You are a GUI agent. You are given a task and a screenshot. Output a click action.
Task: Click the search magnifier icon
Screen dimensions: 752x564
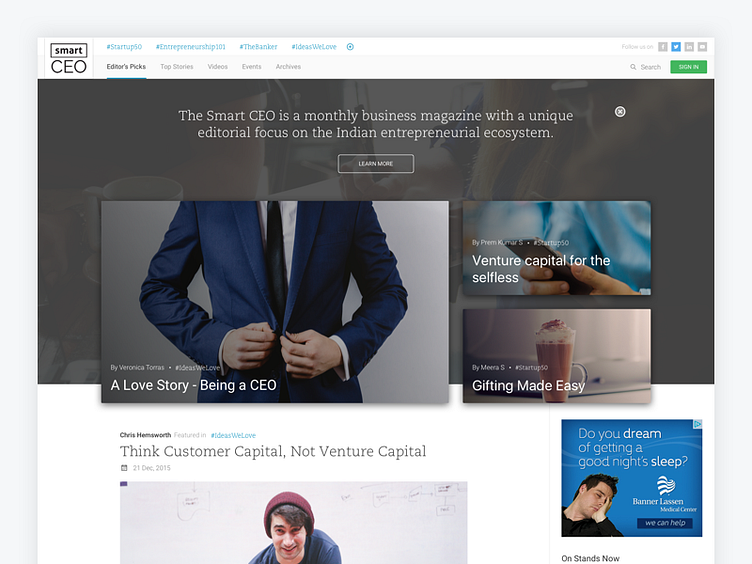pyautogui.click(x=633, y=67)
